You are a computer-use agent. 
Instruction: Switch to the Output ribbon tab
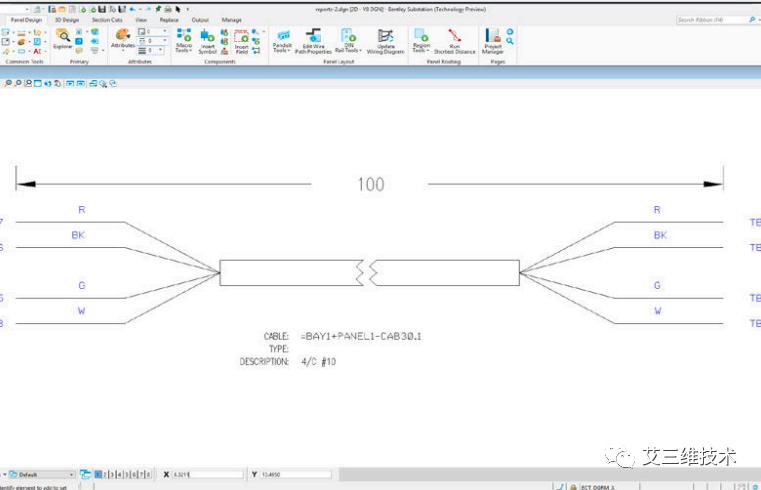pyautogui.click(x=200, y=20)
